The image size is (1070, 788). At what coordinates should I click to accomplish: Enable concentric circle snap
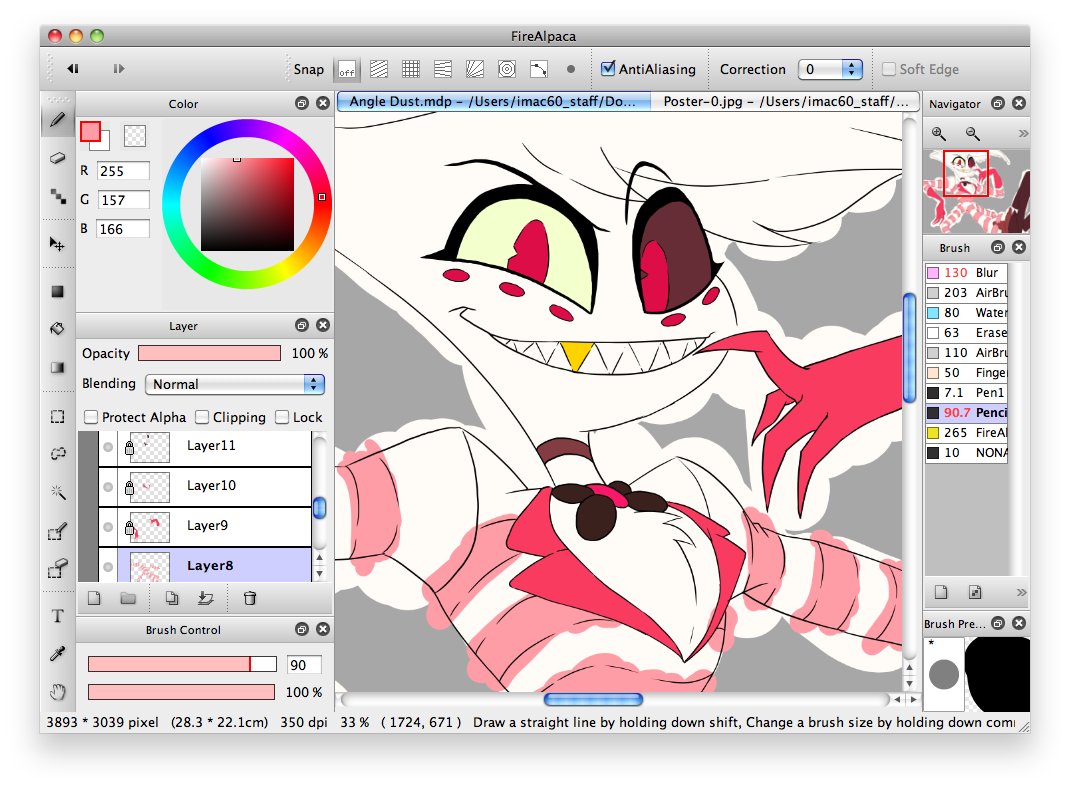coord(507,69)
